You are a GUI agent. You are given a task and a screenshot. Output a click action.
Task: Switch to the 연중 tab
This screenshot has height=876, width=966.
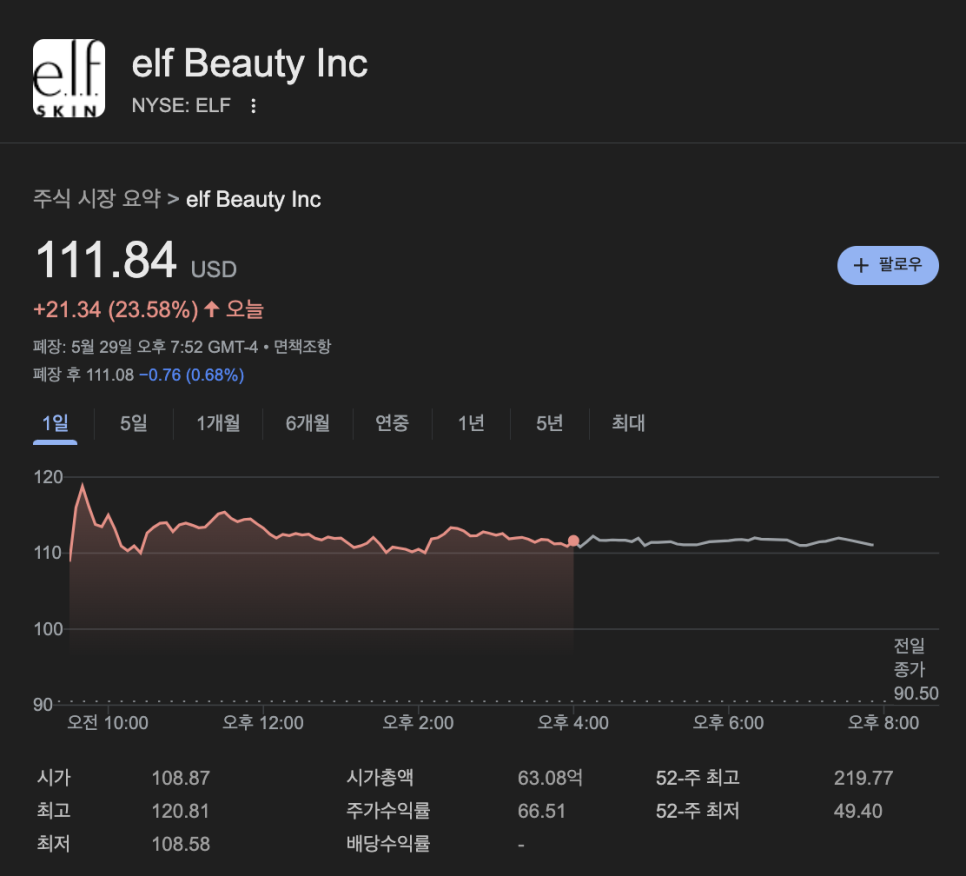(x=392, y=423)
